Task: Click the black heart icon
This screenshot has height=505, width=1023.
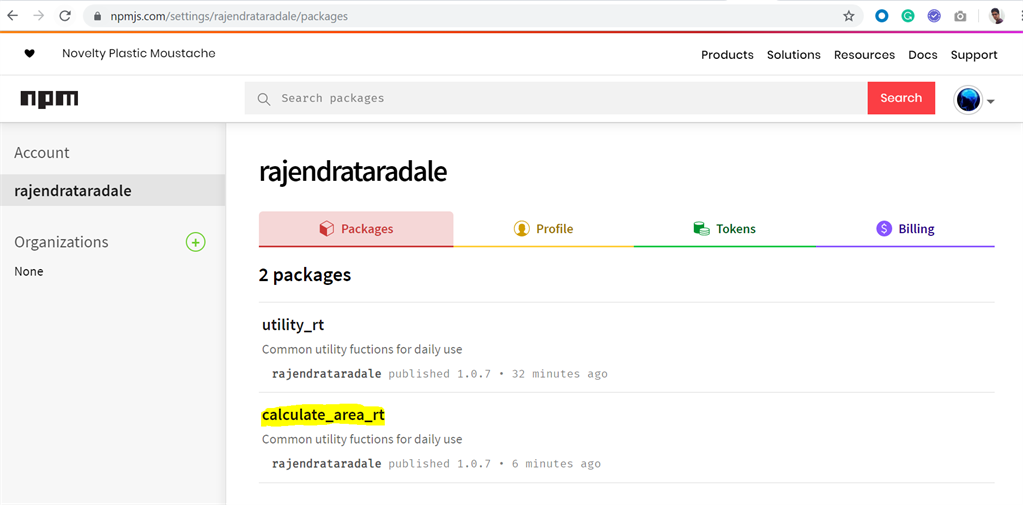Action: (29, 54)
